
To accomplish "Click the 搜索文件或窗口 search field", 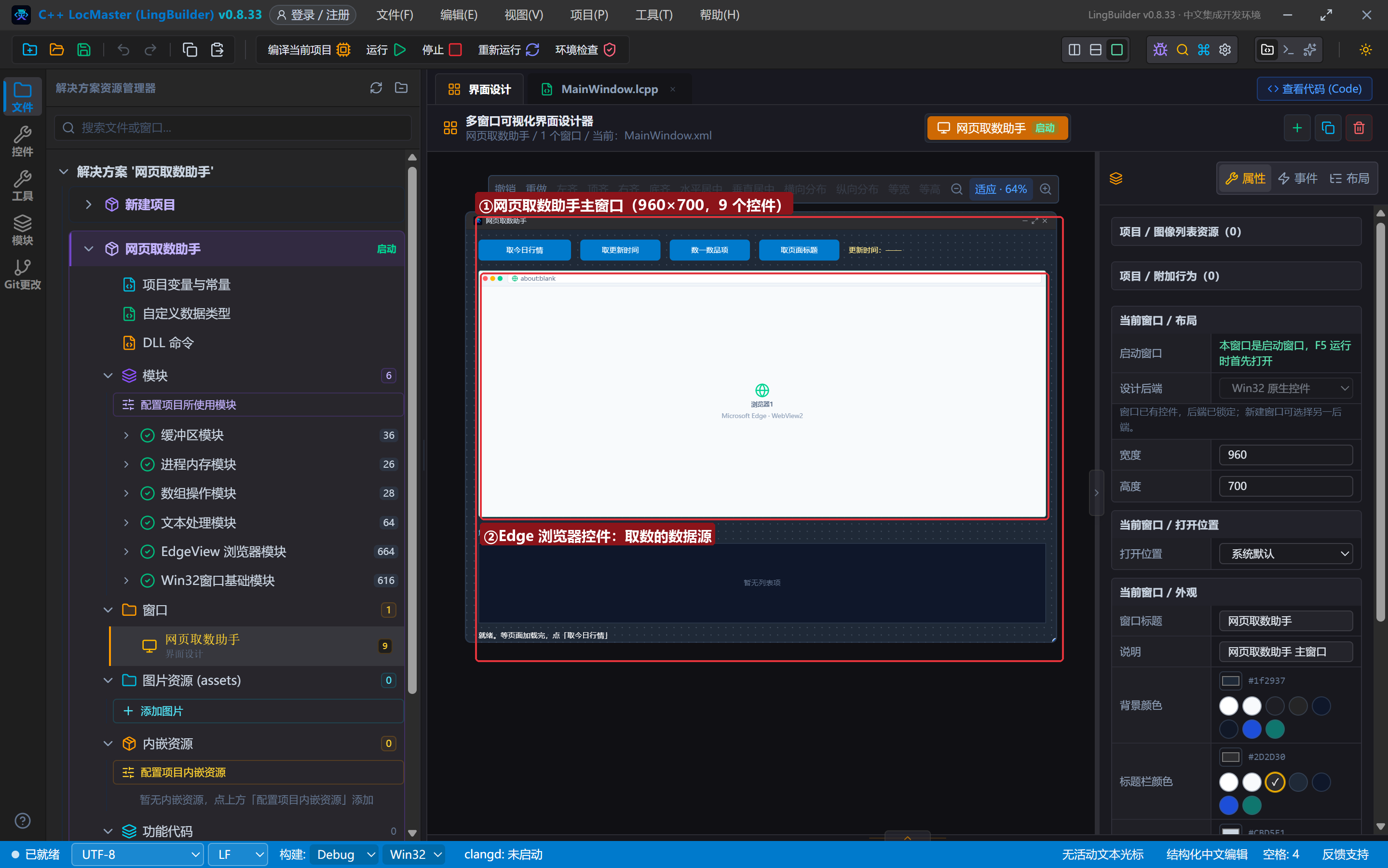I will point(233,127).
